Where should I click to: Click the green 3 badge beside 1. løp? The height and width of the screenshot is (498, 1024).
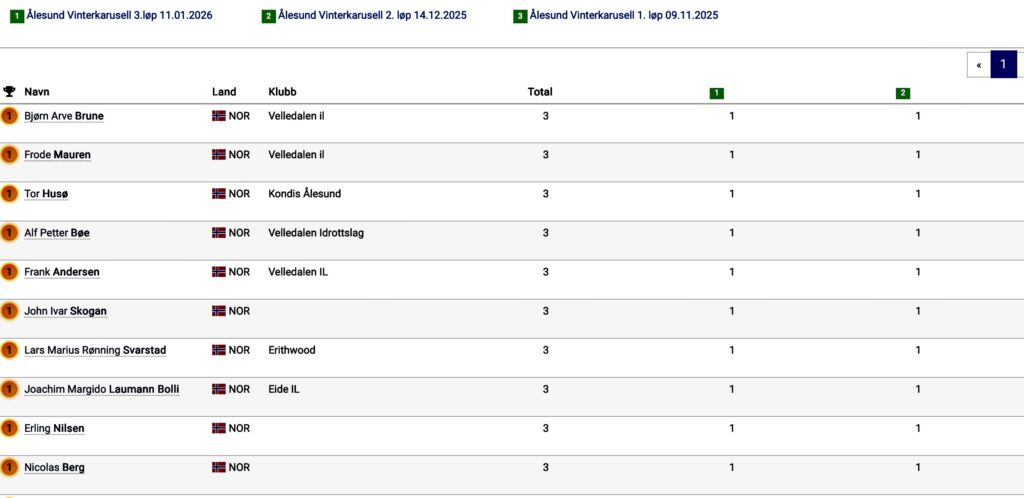520,16
